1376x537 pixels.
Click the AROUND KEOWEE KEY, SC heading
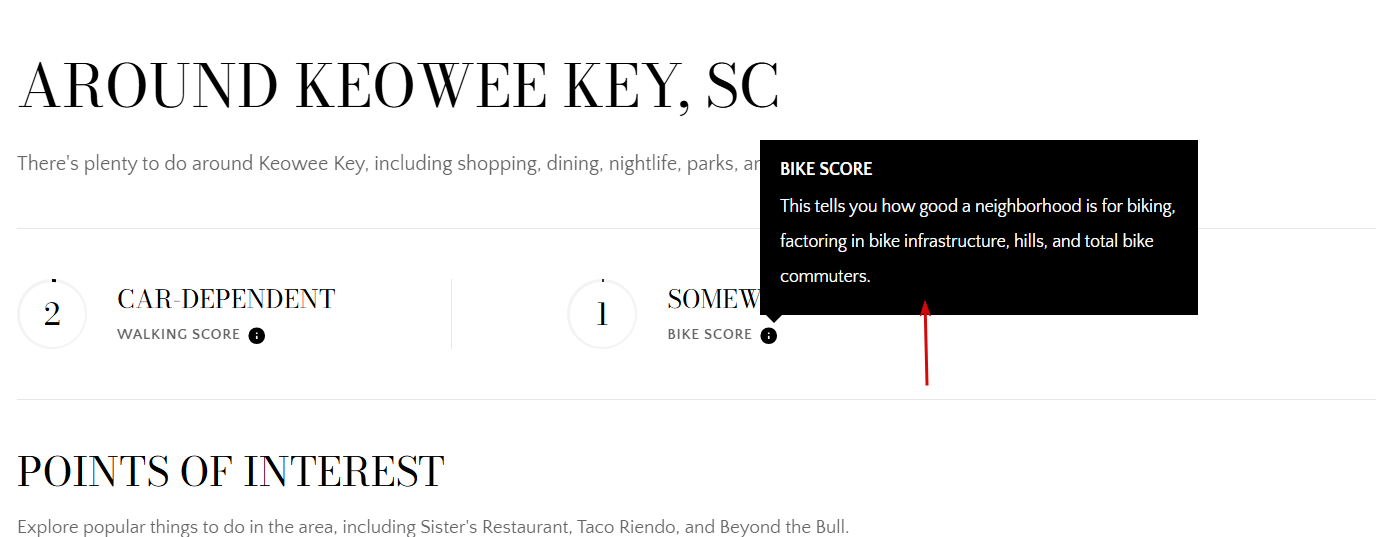pos(398,86)
